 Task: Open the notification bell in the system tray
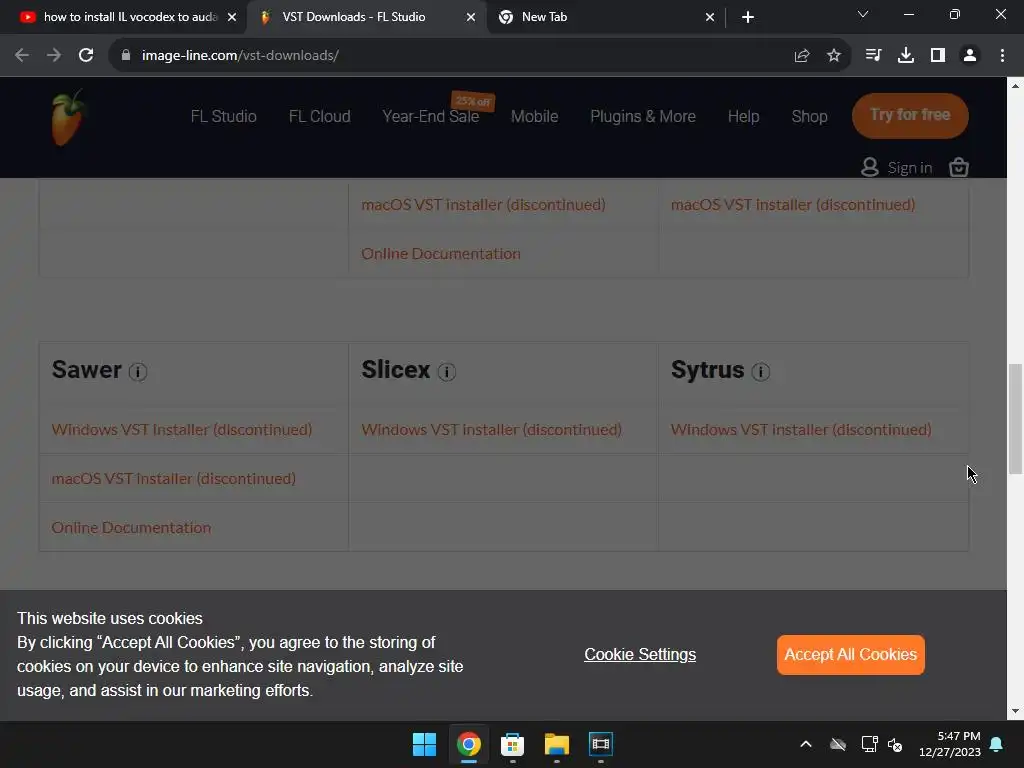(x=996, y=744)
